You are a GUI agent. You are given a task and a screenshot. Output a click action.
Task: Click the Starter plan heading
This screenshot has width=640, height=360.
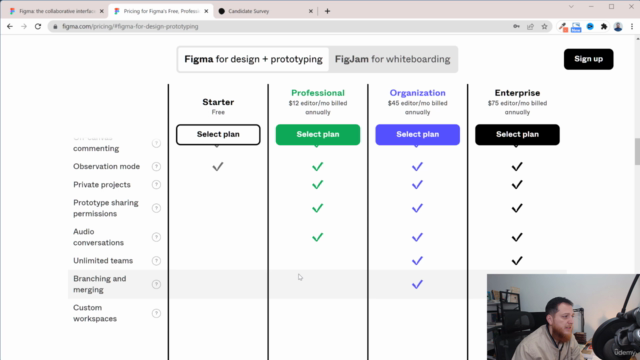click(218, 102)
